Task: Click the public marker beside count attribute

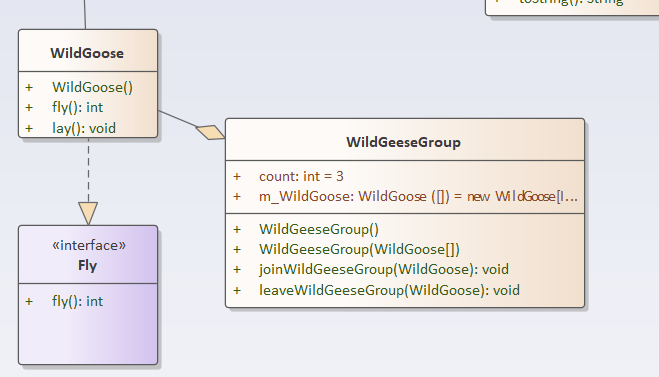Action: (237, 177)
